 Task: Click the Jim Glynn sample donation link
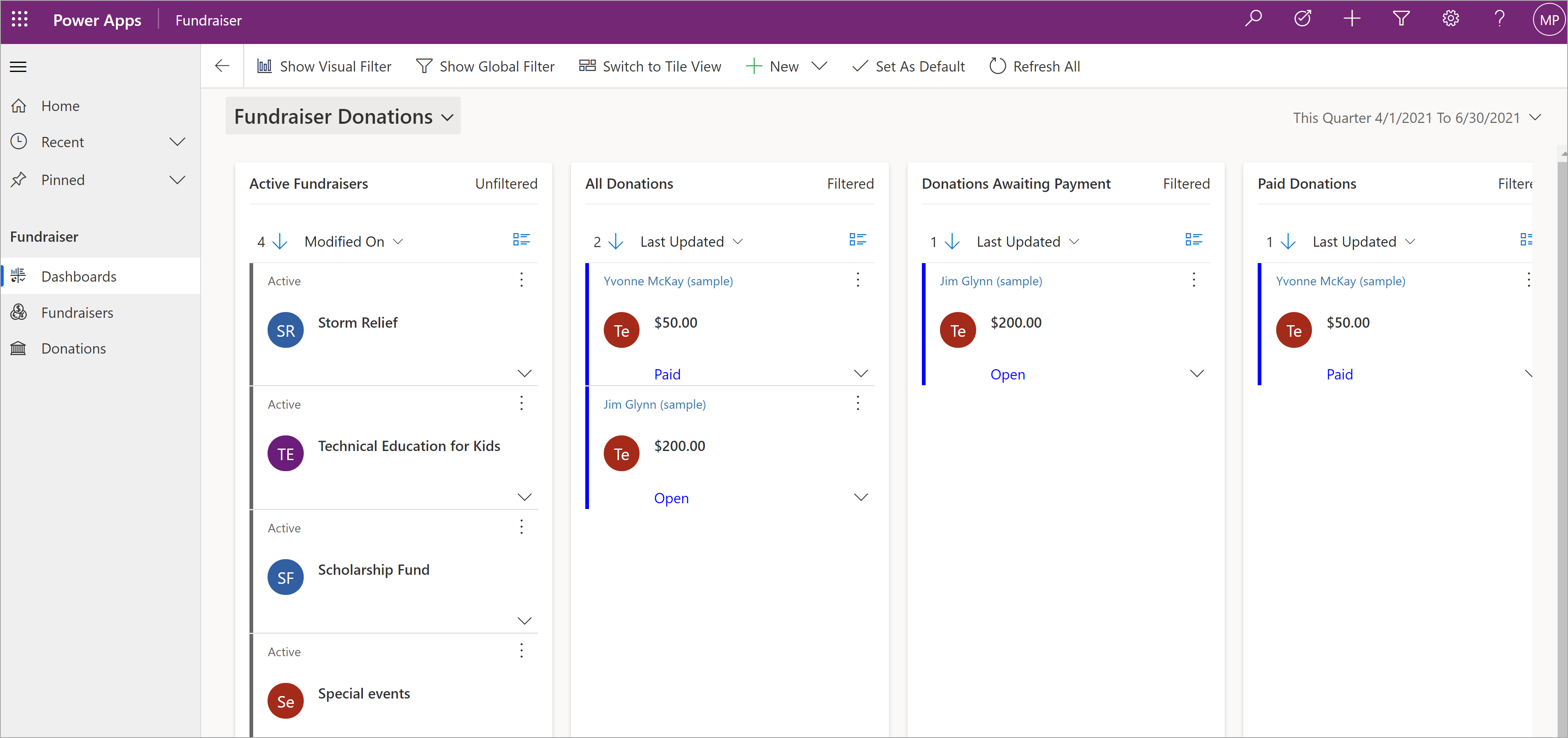pyautogui.click(x=654, y=404)
